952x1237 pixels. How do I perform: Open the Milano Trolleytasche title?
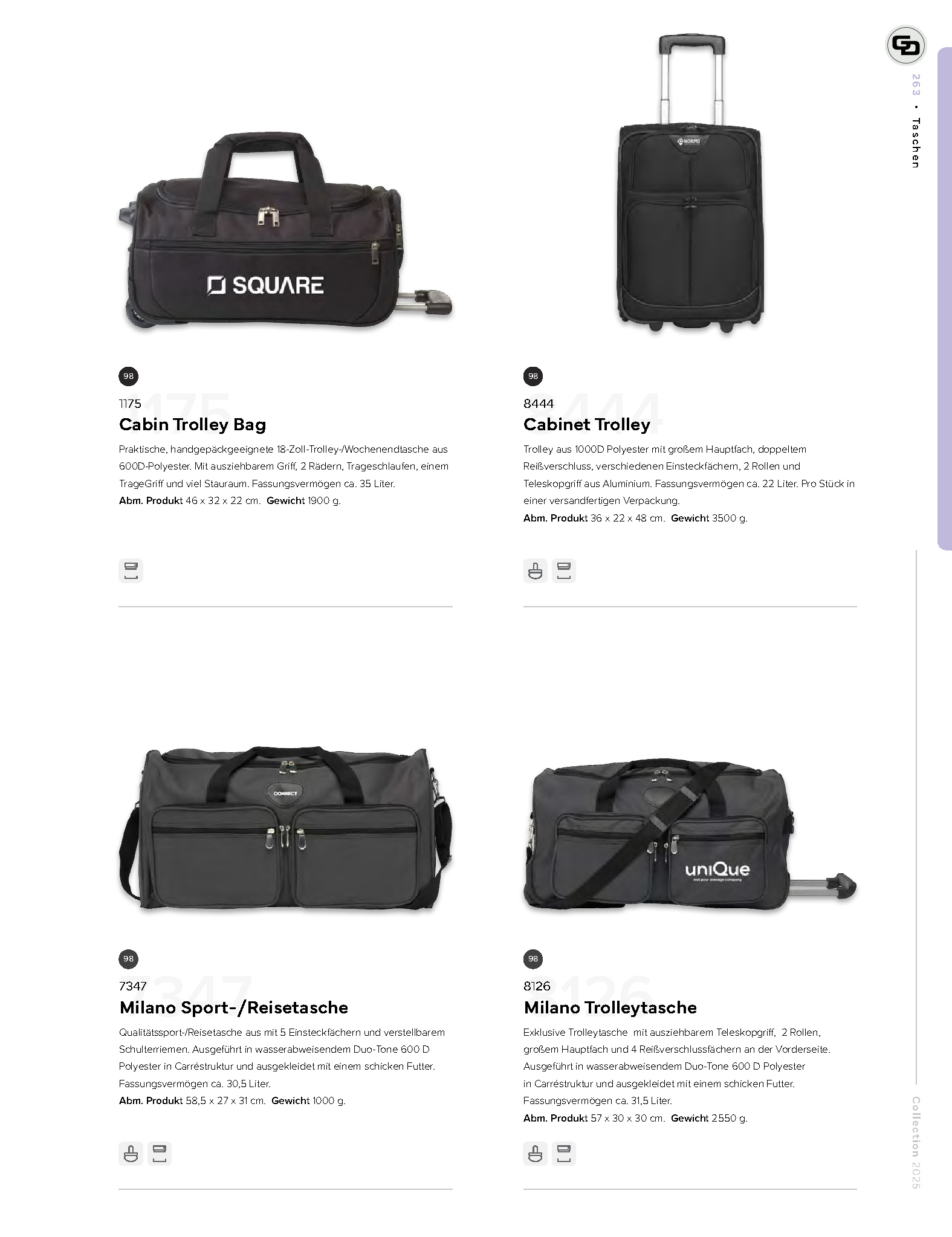coord(610,1007)
